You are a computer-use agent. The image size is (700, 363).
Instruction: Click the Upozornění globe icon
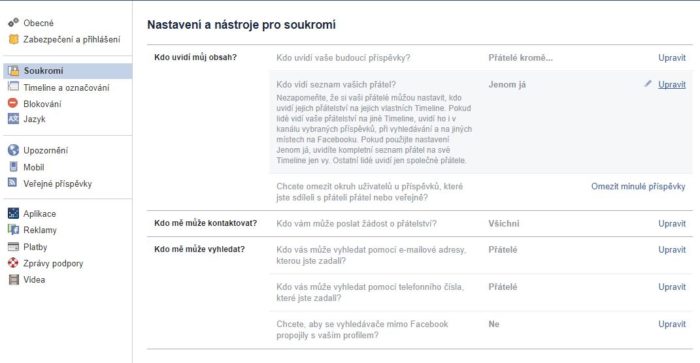tap(13, 150)
